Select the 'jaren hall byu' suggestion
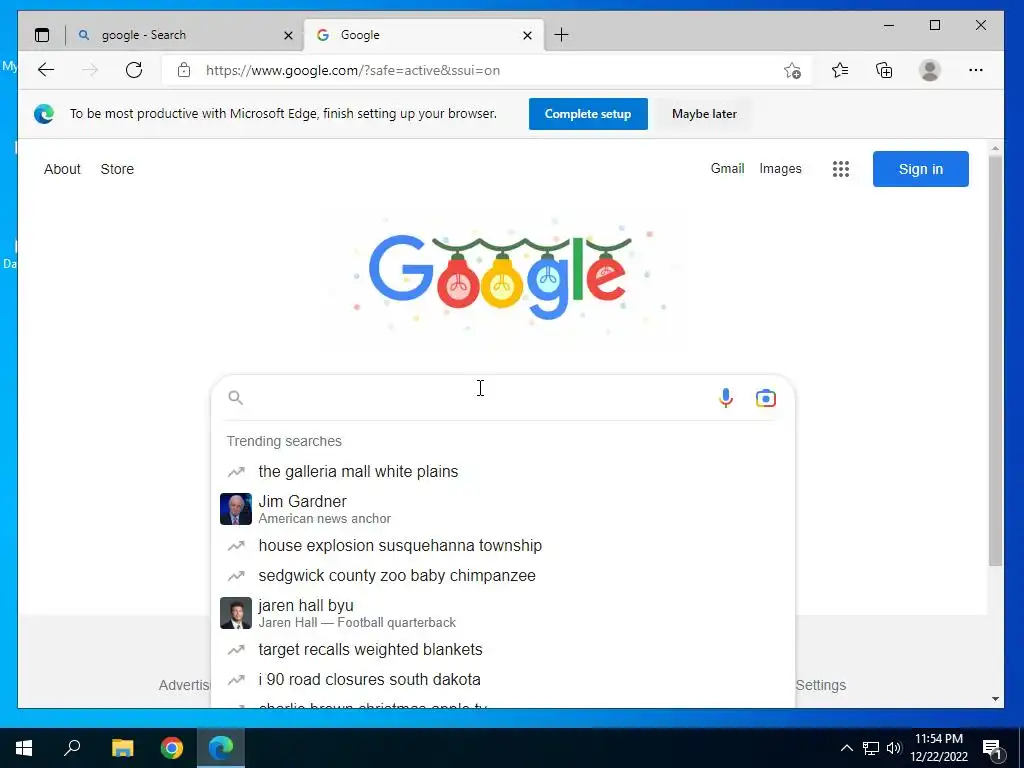This screenshot has width=1024, height=768. coord(503,613)
